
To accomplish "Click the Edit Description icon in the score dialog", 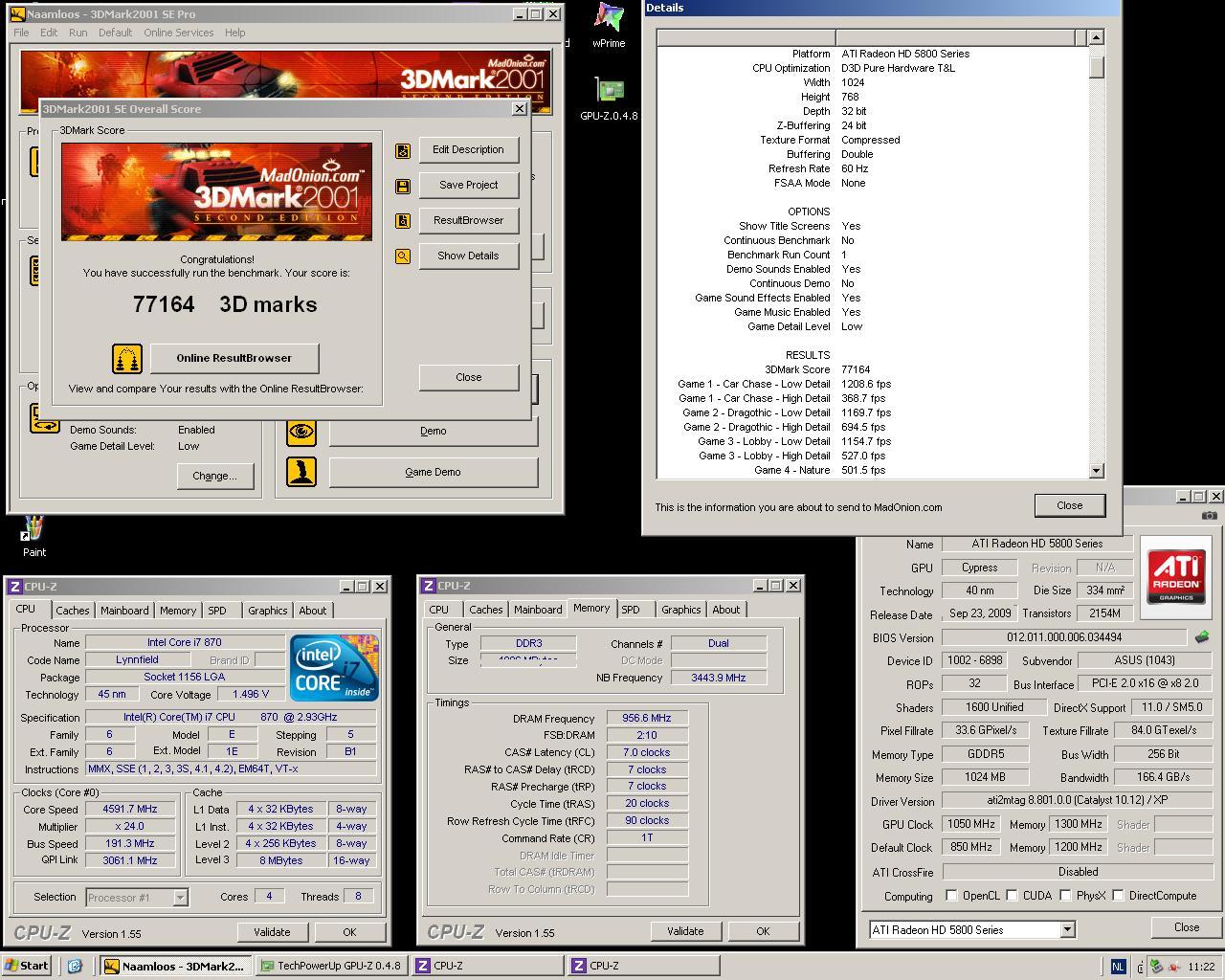I will click(x=403, y=150).
